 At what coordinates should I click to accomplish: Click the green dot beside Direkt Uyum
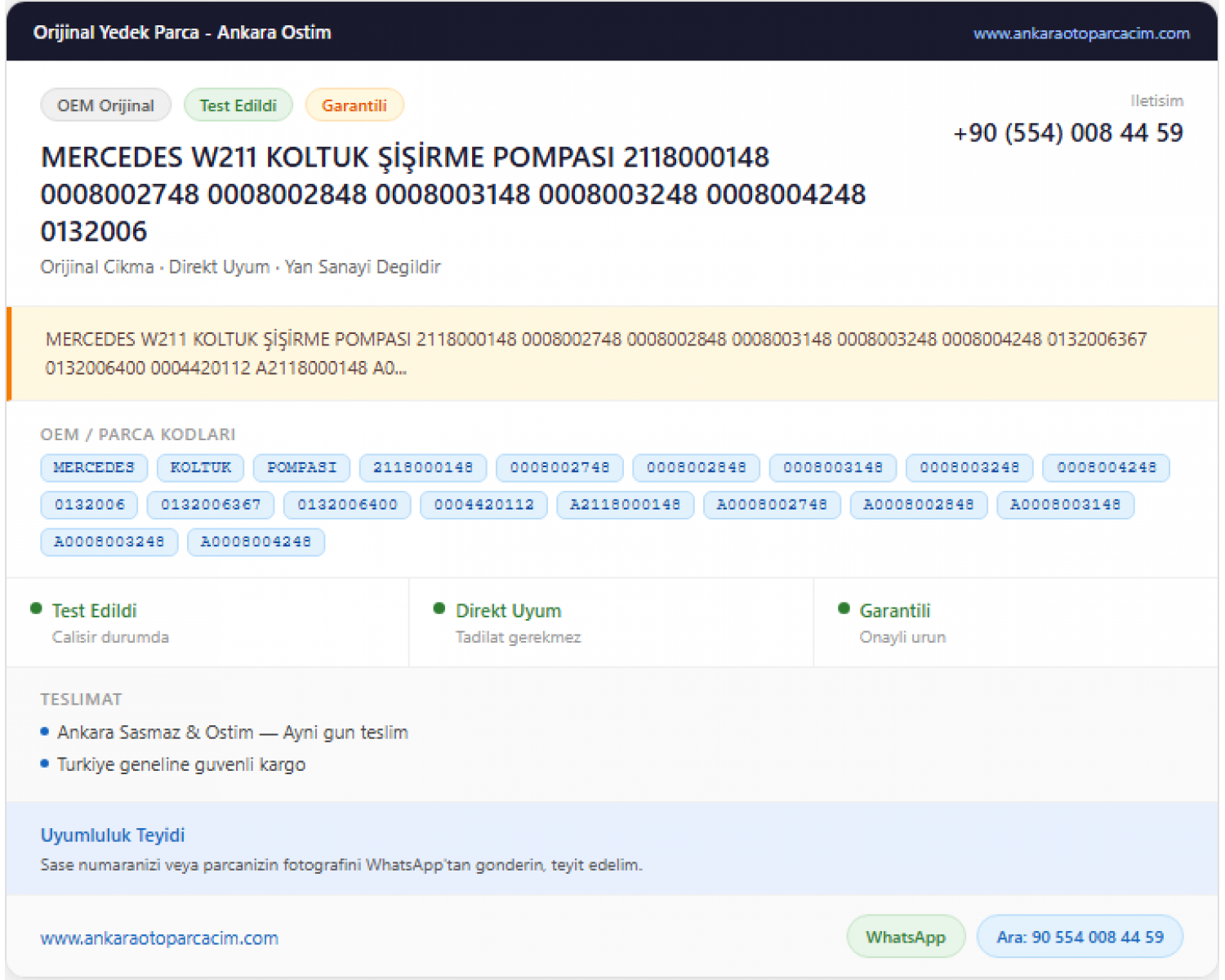coord(439,608)
